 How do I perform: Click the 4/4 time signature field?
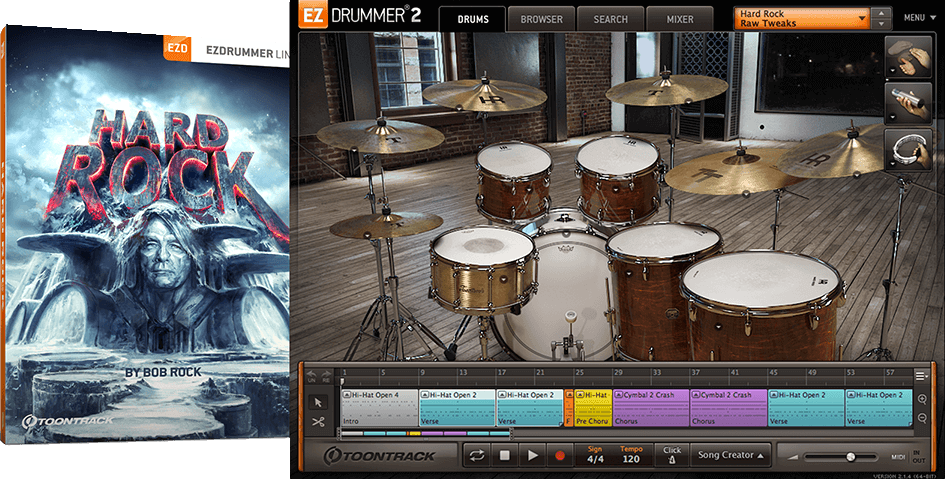pyautogui.click(x=595, y=455)
